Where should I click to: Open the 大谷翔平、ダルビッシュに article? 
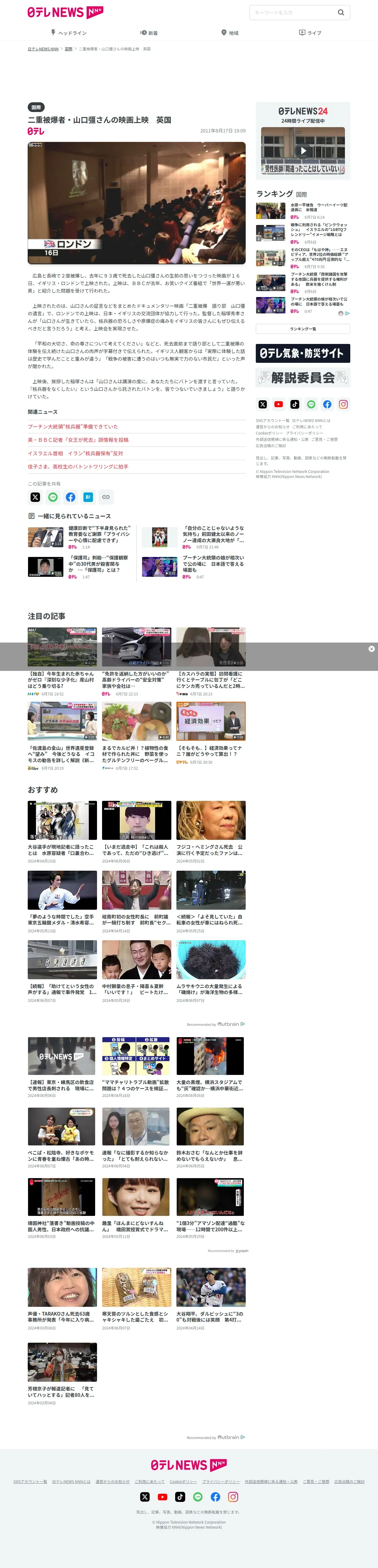(x=211, y=1317)
